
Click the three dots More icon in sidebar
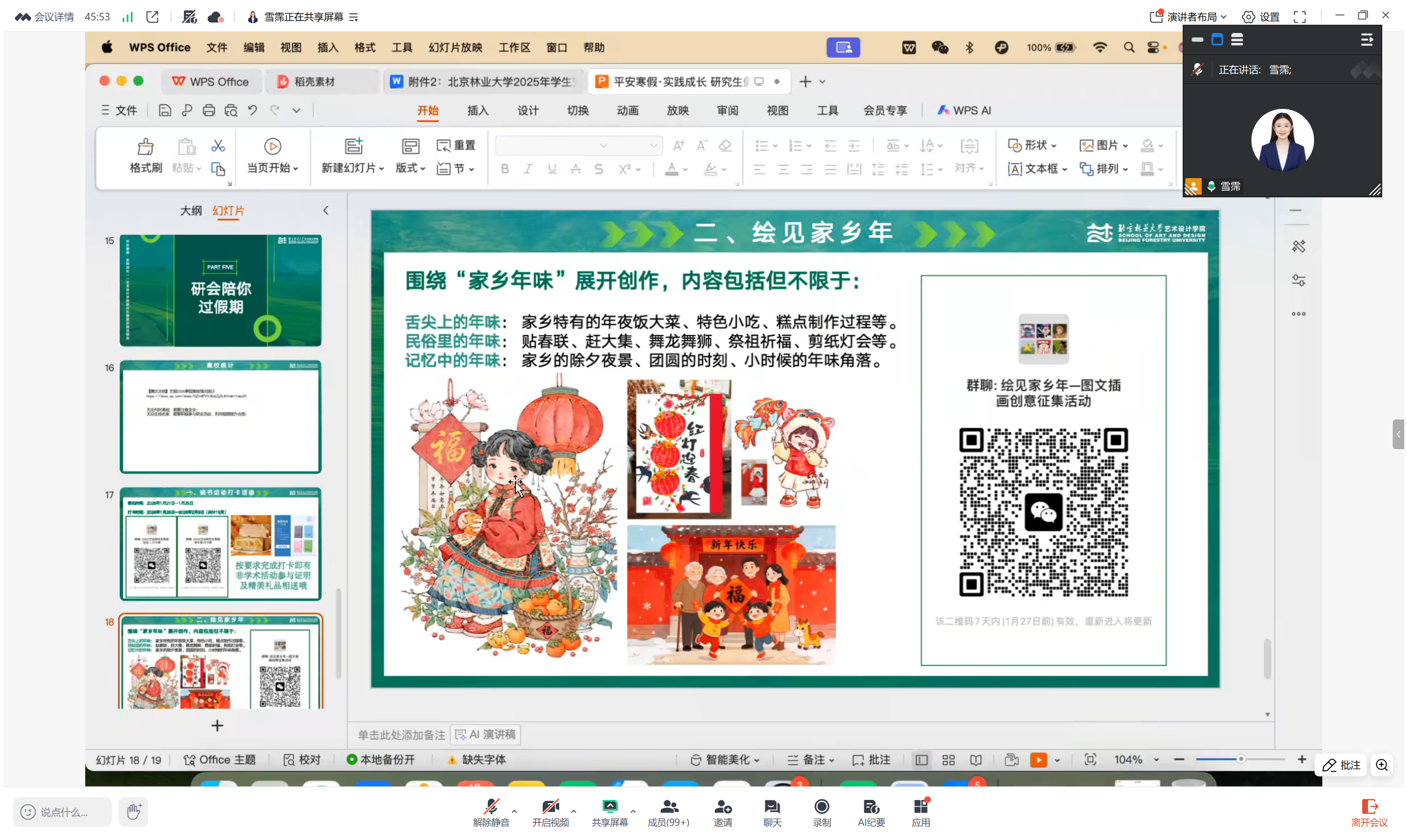click(1299, 314)
